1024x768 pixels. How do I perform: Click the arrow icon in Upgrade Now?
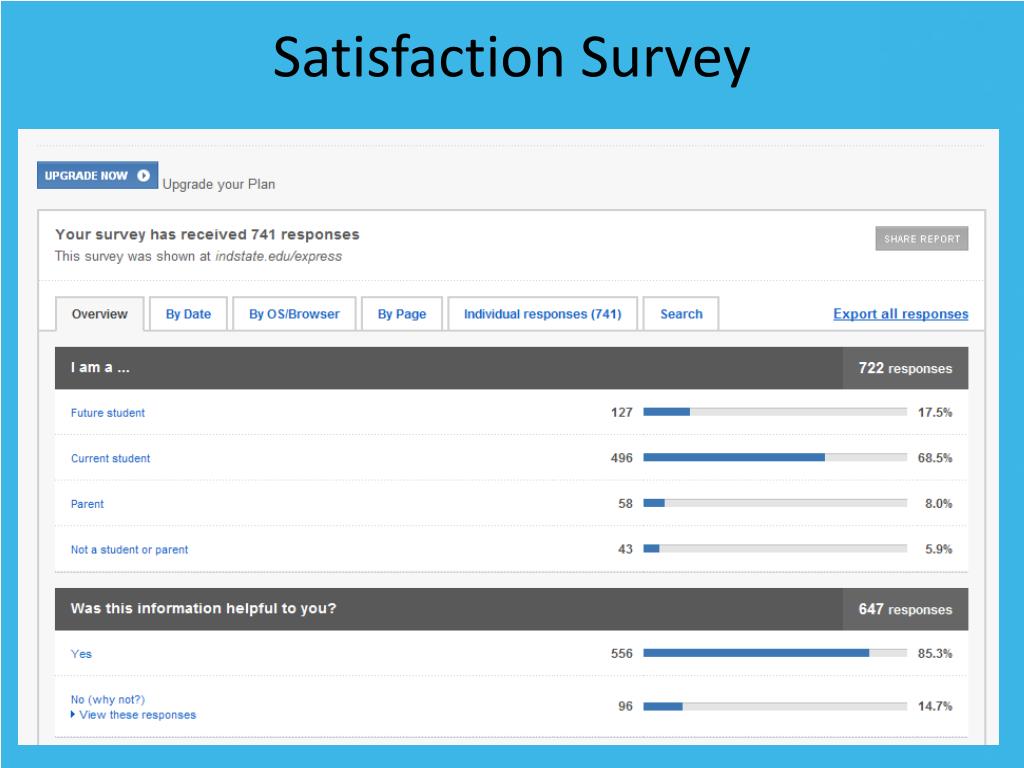144,176
